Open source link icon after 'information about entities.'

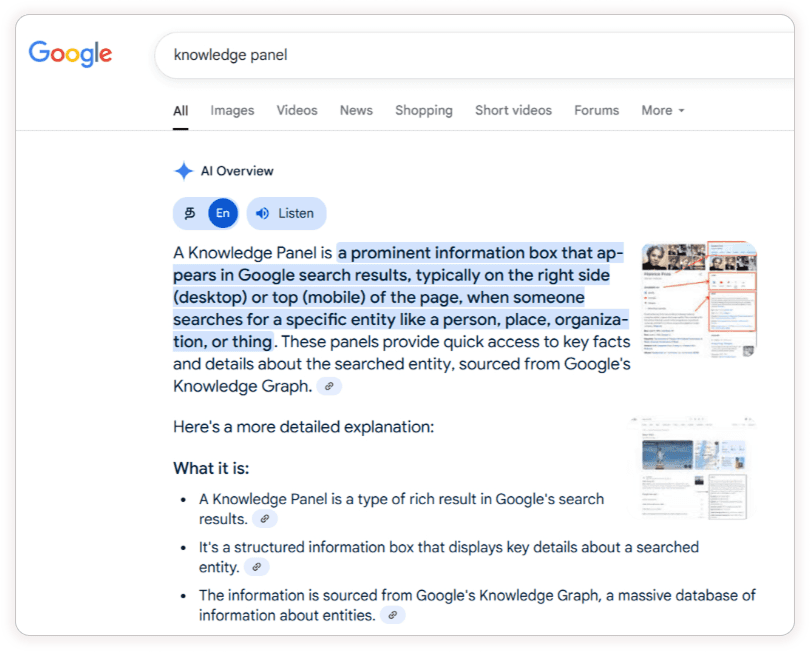click(393, 615)
